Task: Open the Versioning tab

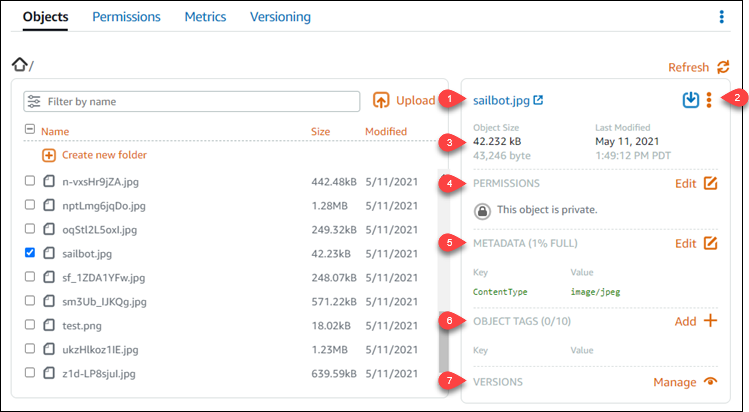Action: (279, 17)
